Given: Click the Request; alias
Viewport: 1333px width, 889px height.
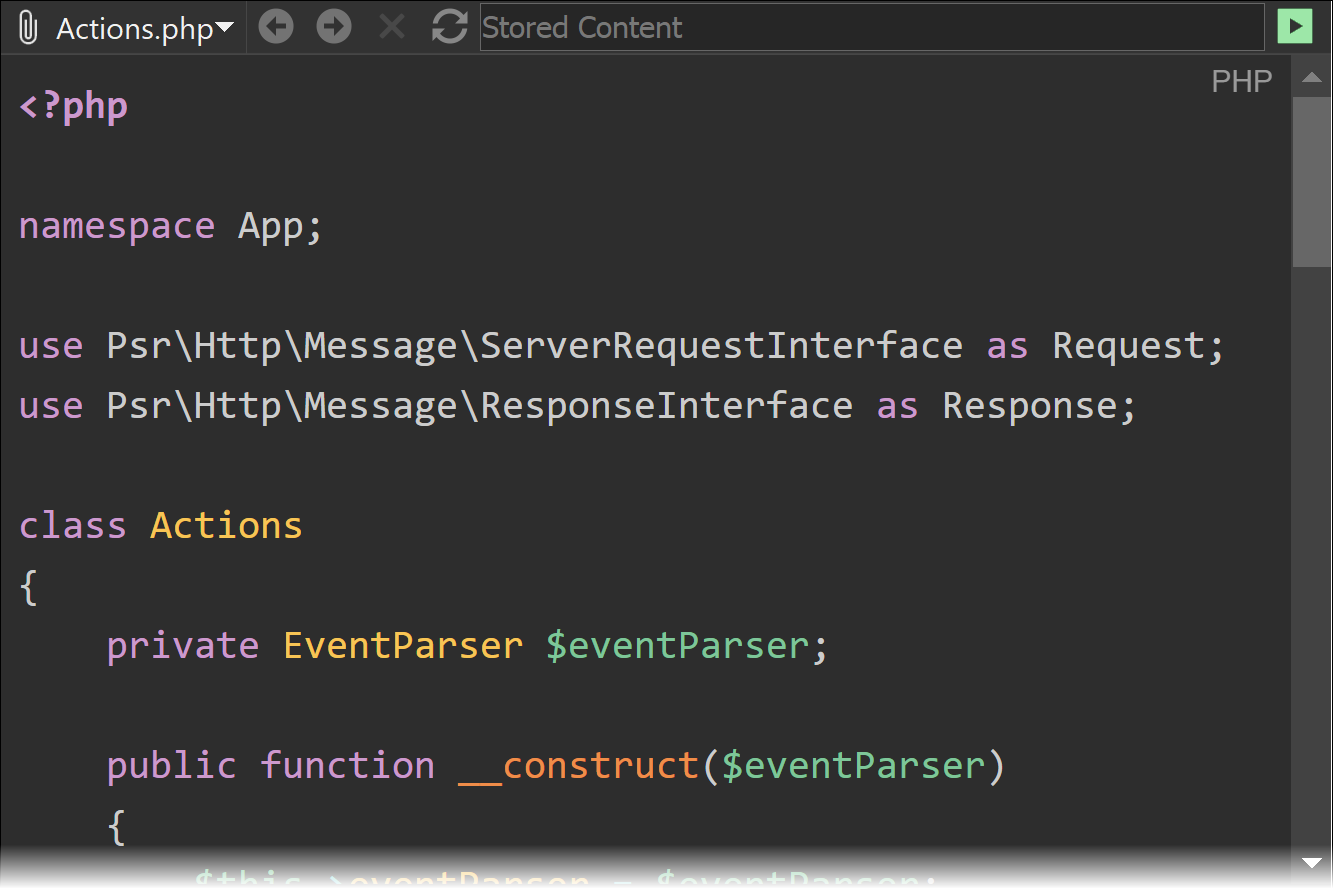Looking at the screenshot, I should click(1139, 346).
